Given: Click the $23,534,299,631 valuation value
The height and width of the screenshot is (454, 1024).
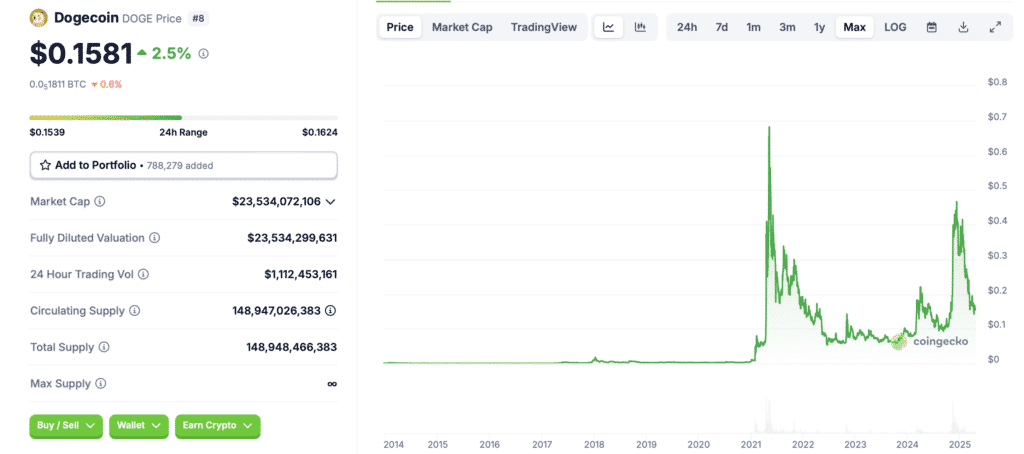Looking at the screenshot, I should point(292,238).
